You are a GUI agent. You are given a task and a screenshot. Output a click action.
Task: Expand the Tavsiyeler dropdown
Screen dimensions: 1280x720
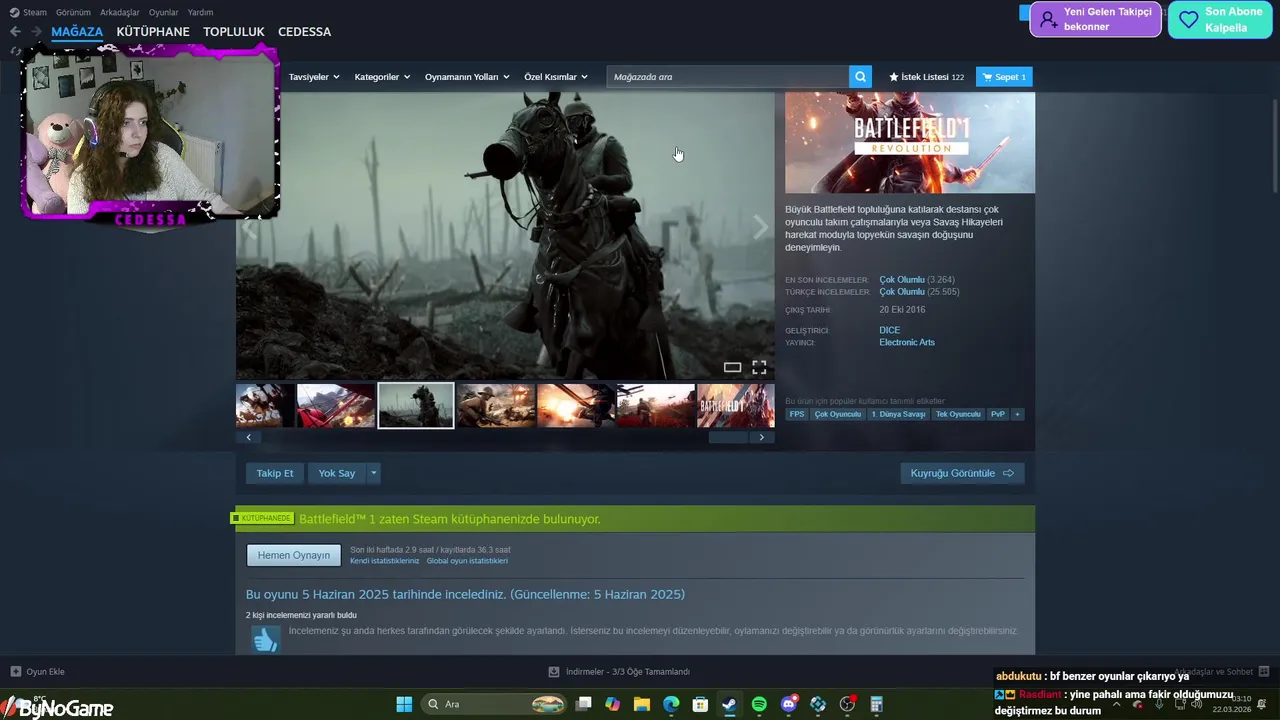pos(314,77)
